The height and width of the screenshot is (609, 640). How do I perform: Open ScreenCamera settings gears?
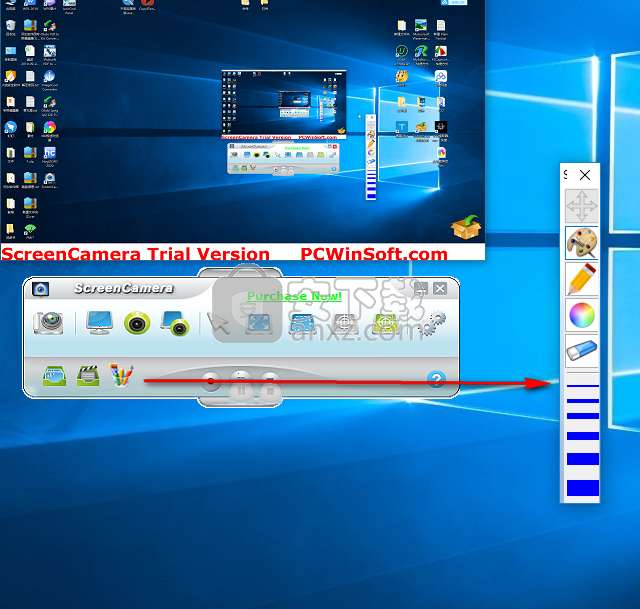(433, 323)
